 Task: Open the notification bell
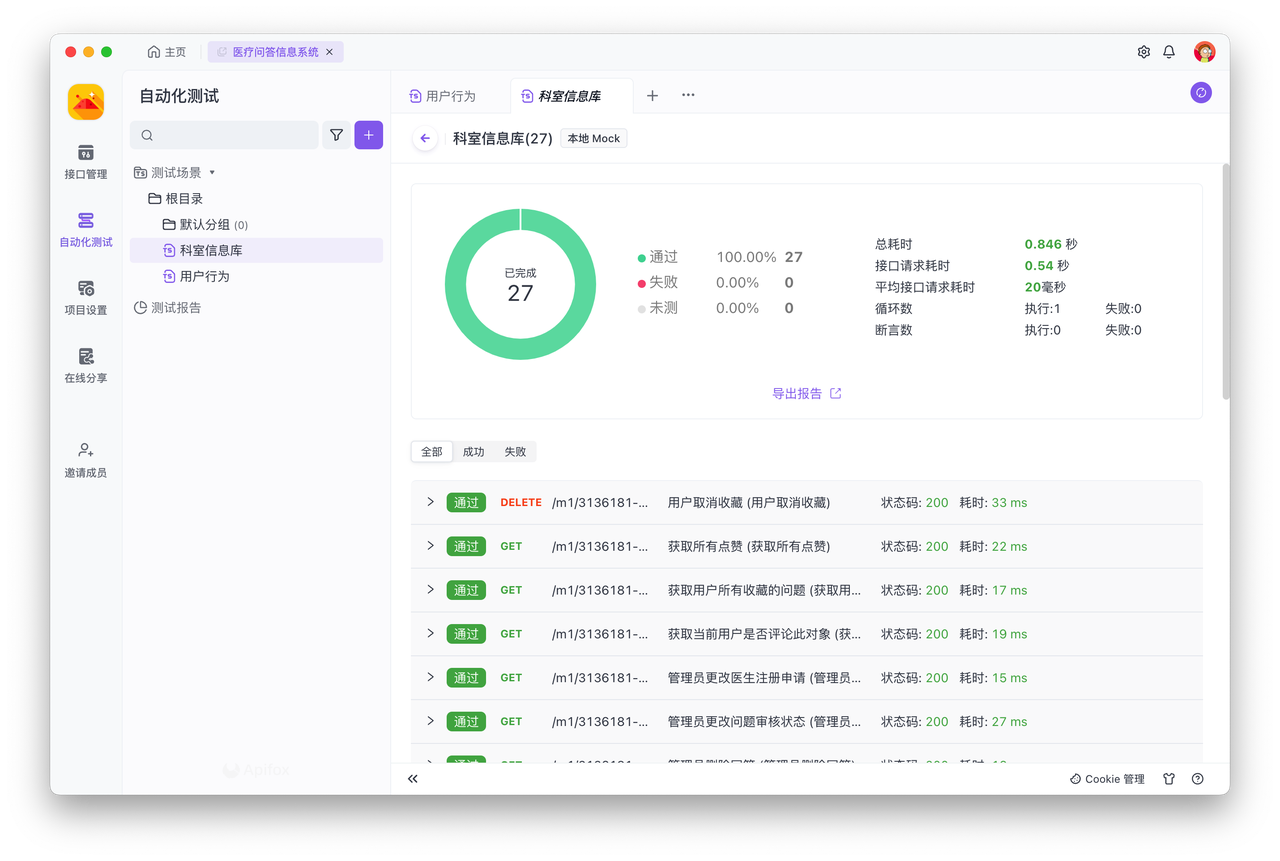click(1168, 52)
